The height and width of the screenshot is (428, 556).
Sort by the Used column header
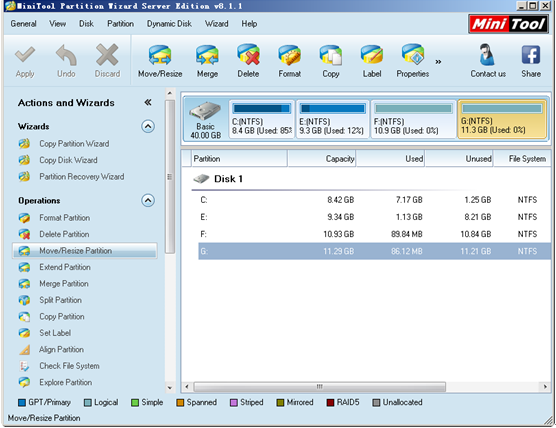[390, 159]
